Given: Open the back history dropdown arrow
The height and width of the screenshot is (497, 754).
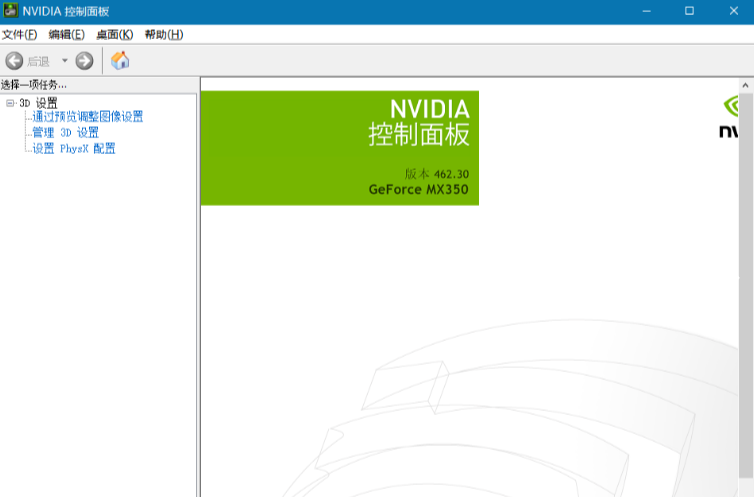Looking at the screenshot, I should (x=64, y=61).
